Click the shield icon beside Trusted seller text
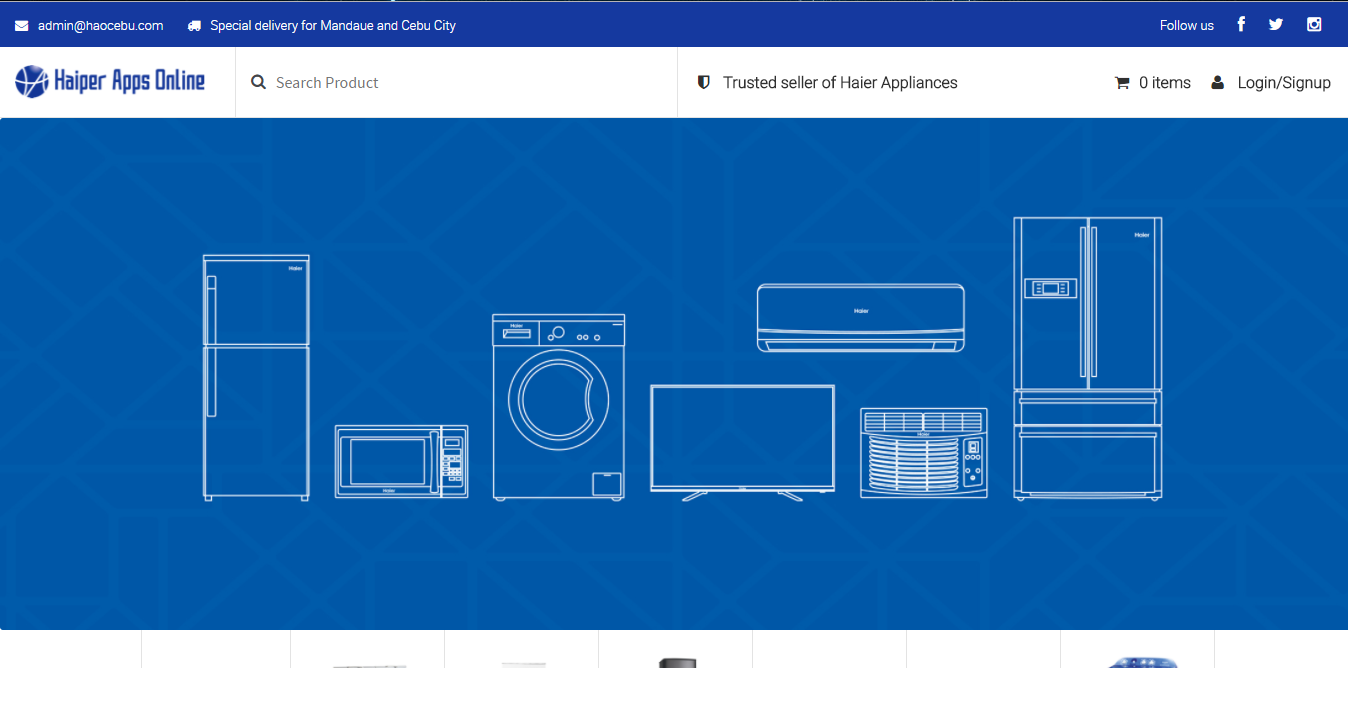Viewport: 1348px width, 704px height. pos(704,82)
